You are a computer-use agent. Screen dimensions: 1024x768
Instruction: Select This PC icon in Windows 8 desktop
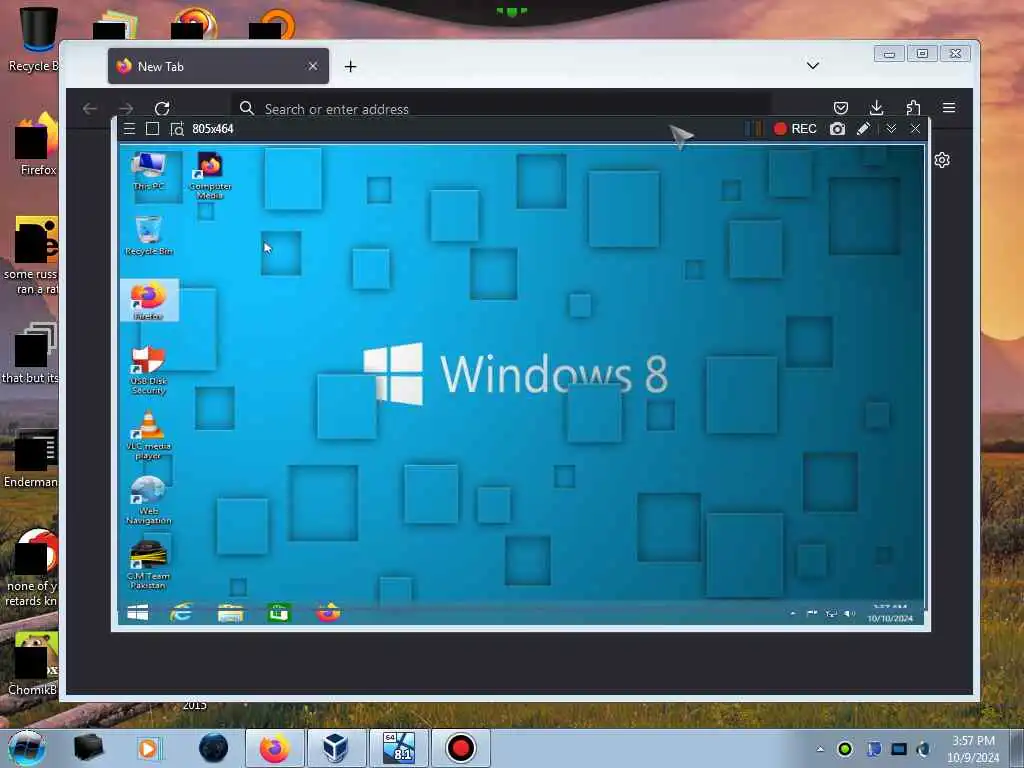(x=149, y=171)
